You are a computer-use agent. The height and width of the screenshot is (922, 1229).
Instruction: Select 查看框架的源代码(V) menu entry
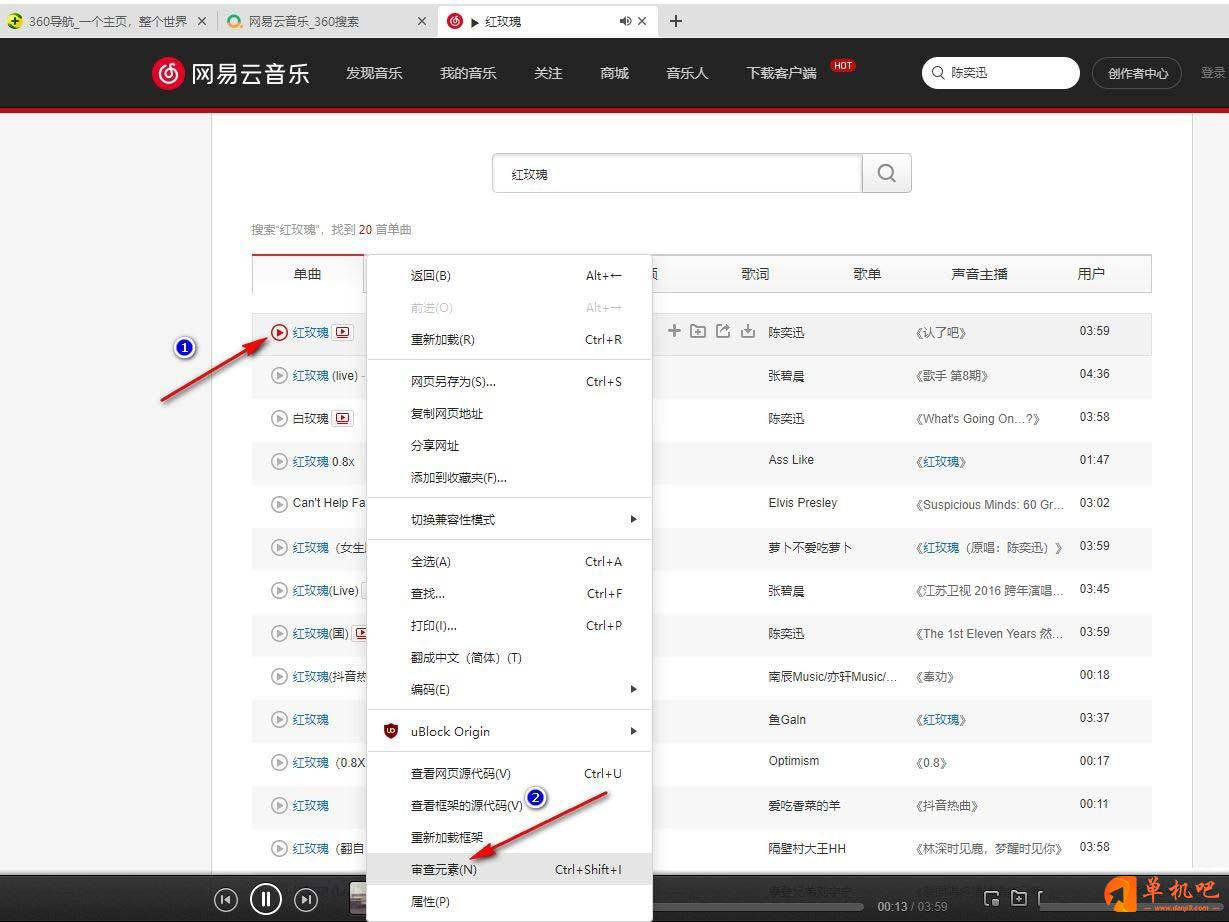(x=510, y=805)
